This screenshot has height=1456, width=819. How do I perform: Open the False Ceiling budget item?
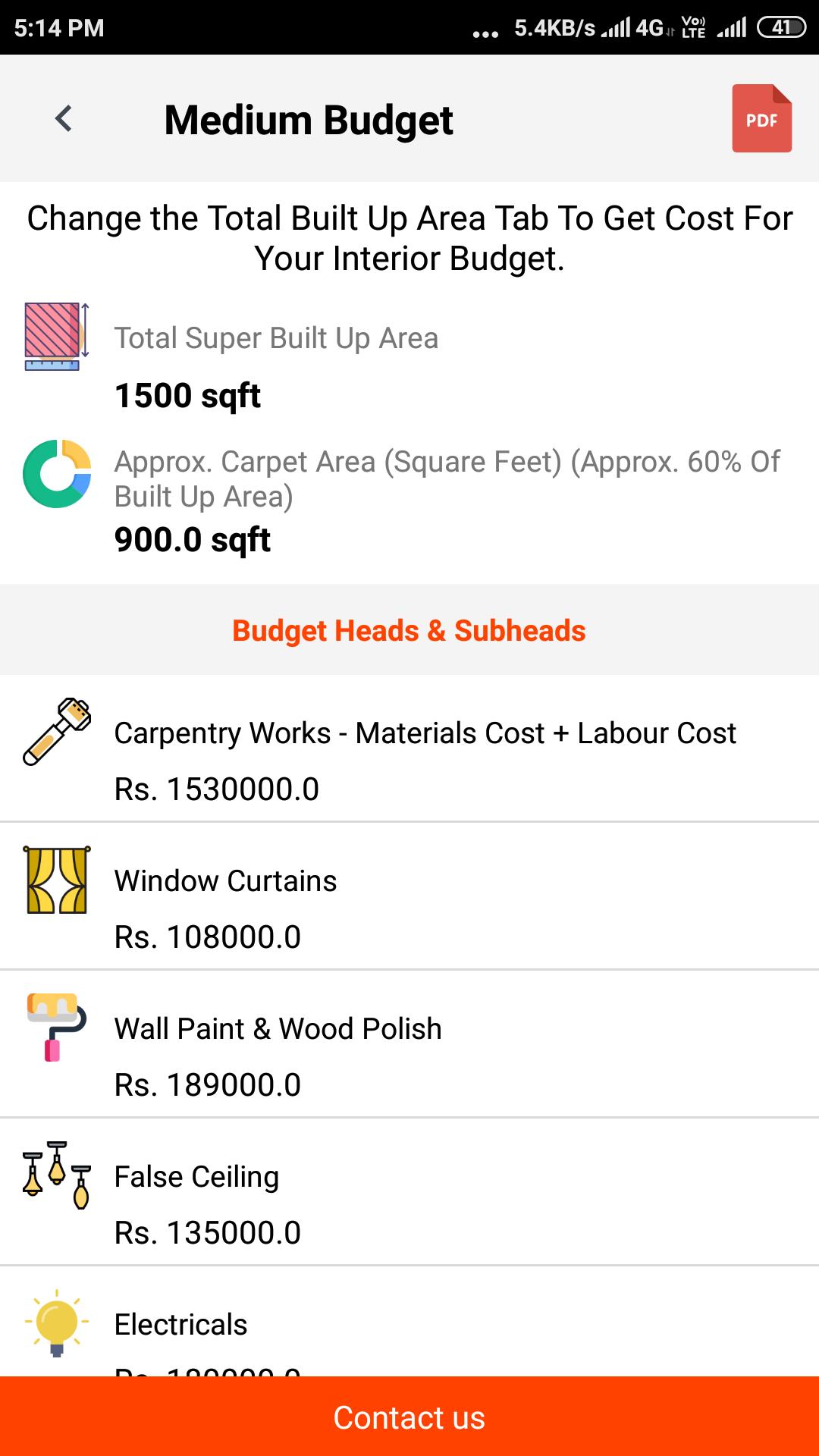196,1177
